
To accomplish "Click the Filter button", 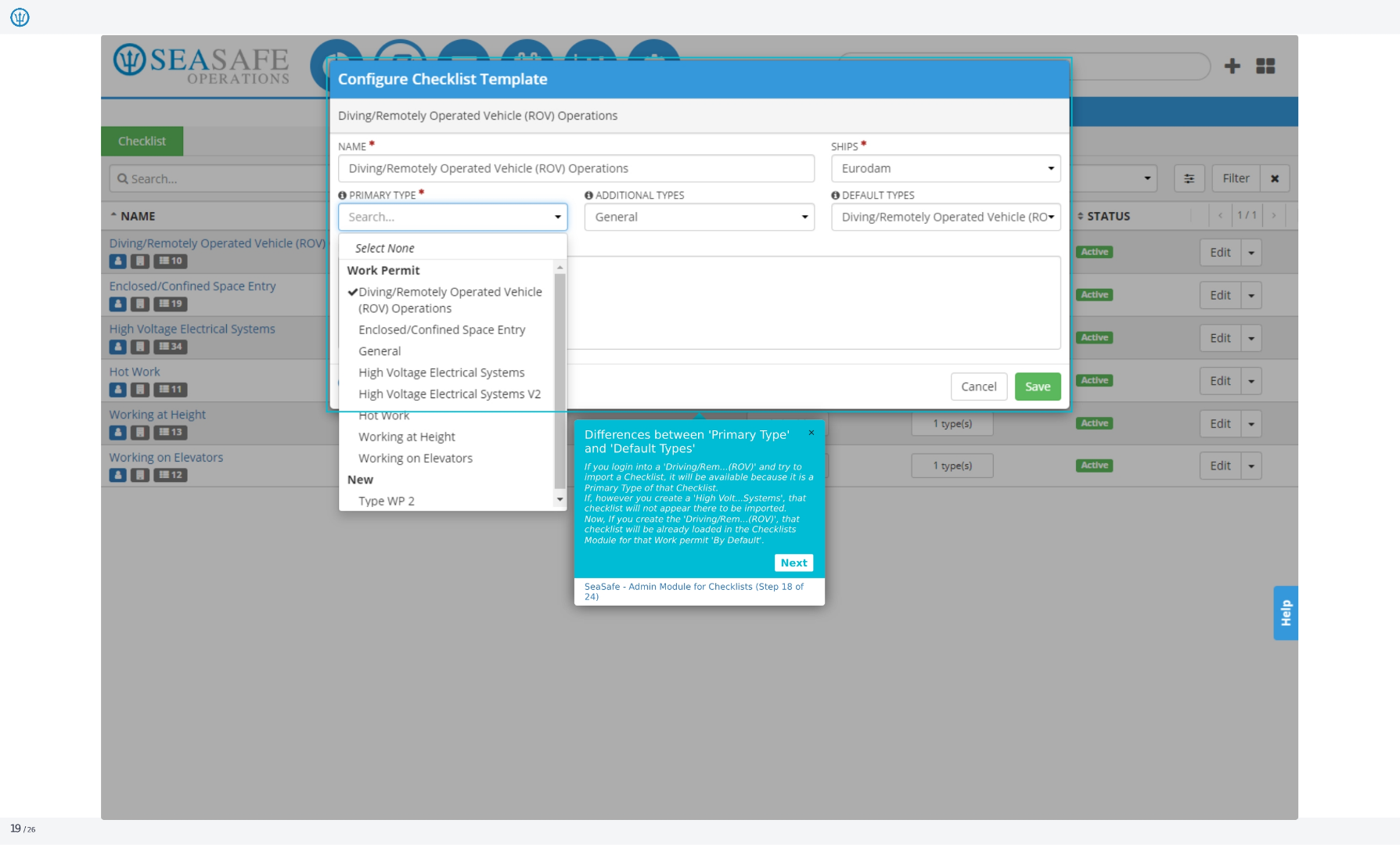I will pyautogui.click(x=1236, y=178).
